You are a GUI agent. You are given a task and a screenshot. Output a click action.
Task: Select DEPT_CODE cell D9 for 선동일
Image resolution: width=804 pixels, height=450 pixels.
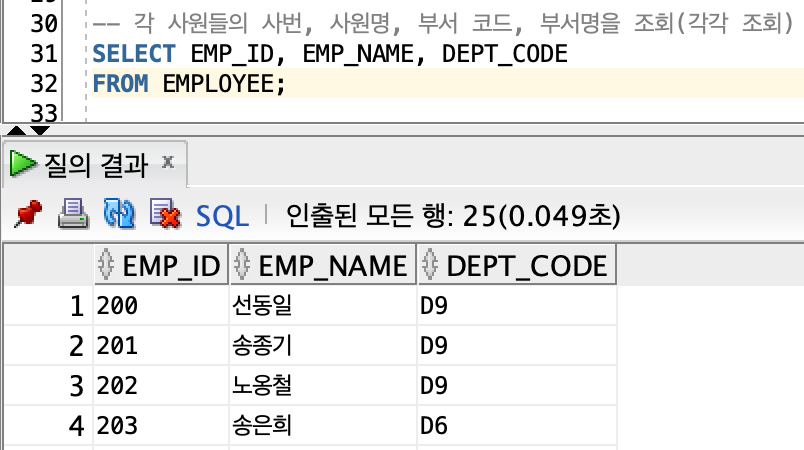(x=517, y=305)
